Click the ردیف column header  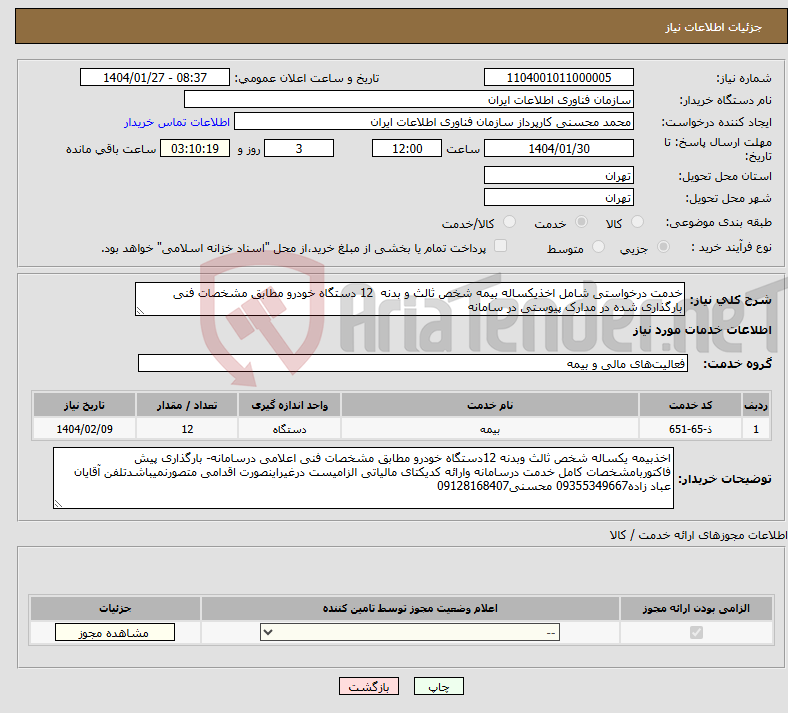click(x=756, y=405)
